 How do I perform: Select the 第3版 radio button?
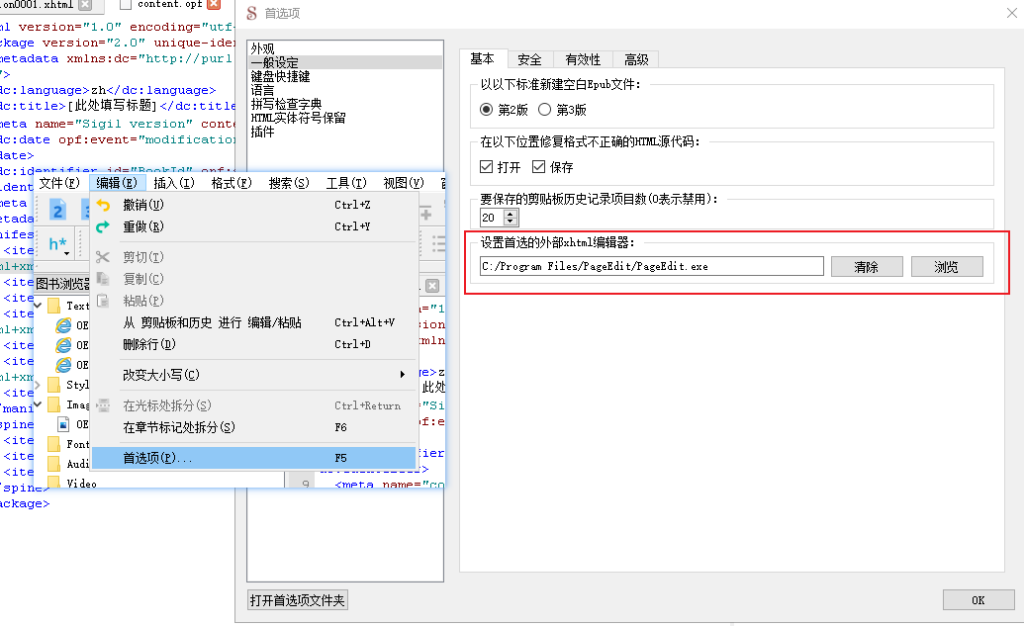544,110
